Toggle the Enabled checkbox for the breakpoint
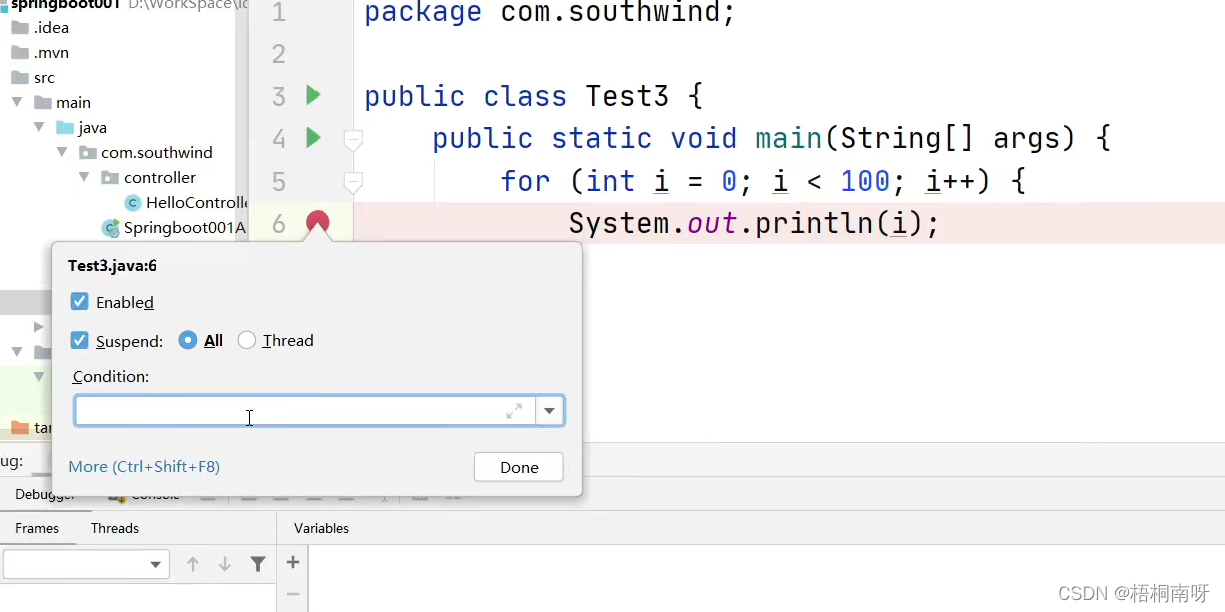The image size is (1225, 612). (x=80, y=302)
